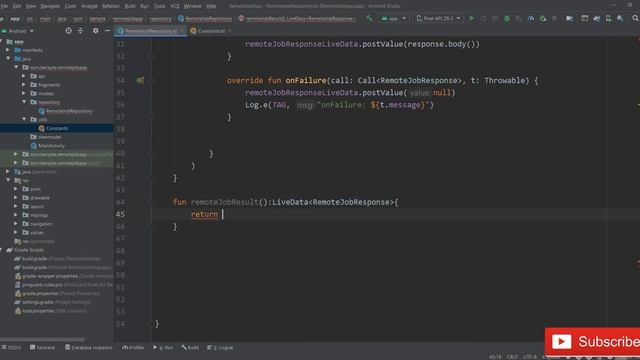Click the RemoteJobRepository breadcrumb
This screenshot has height=360, width=640.
click(x=205, y=19)
